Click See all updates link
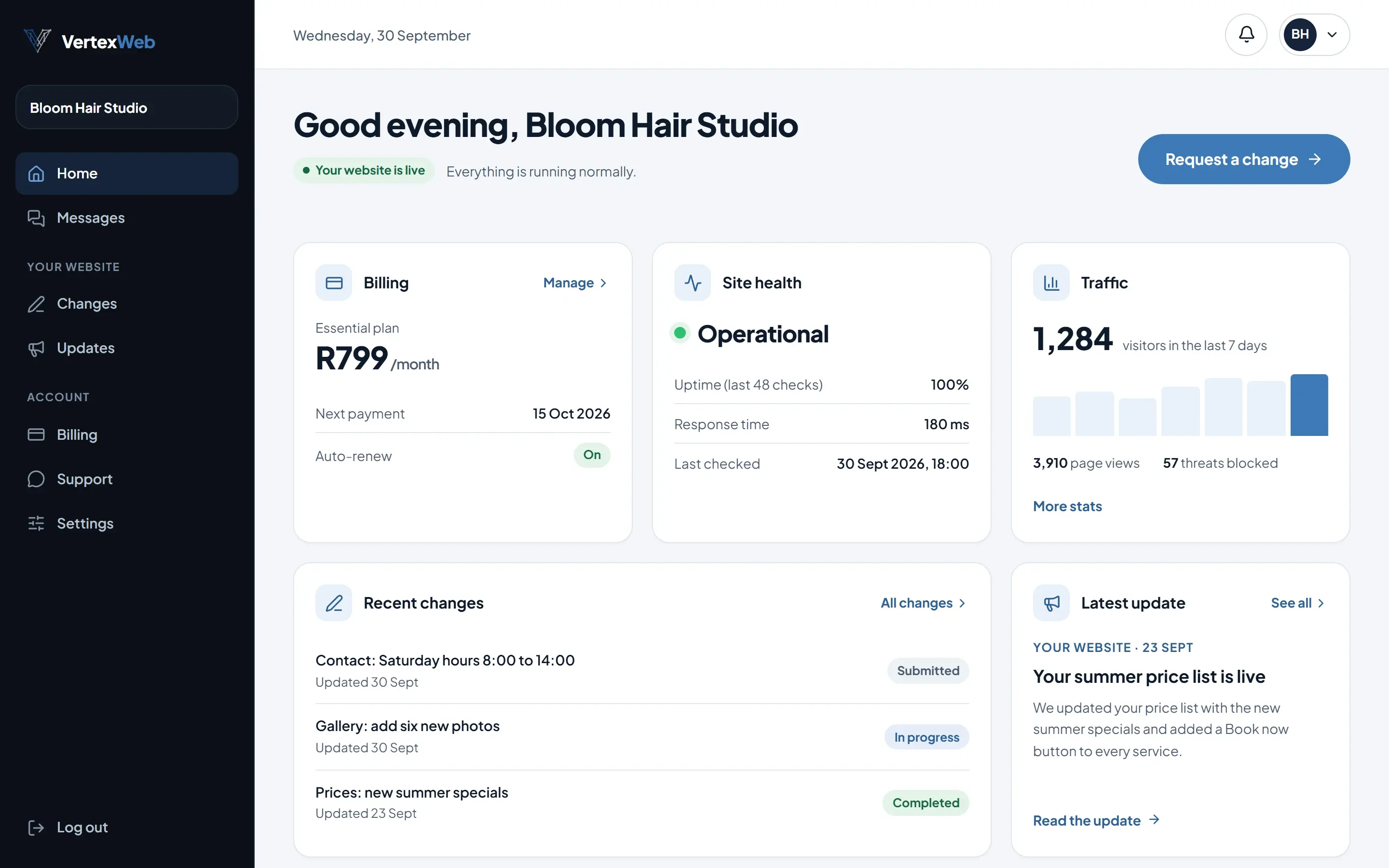 pos(1298,603)
